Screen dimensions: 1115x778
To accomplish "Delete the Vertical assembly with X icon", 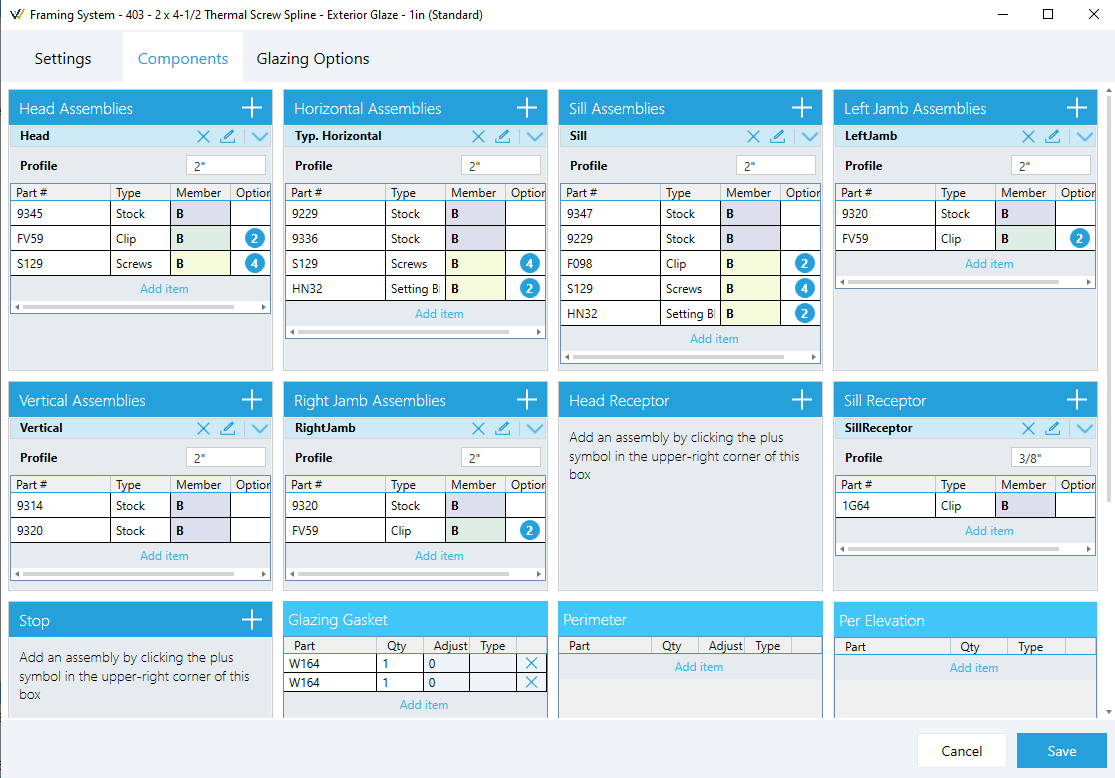I will tap(203, 428).
